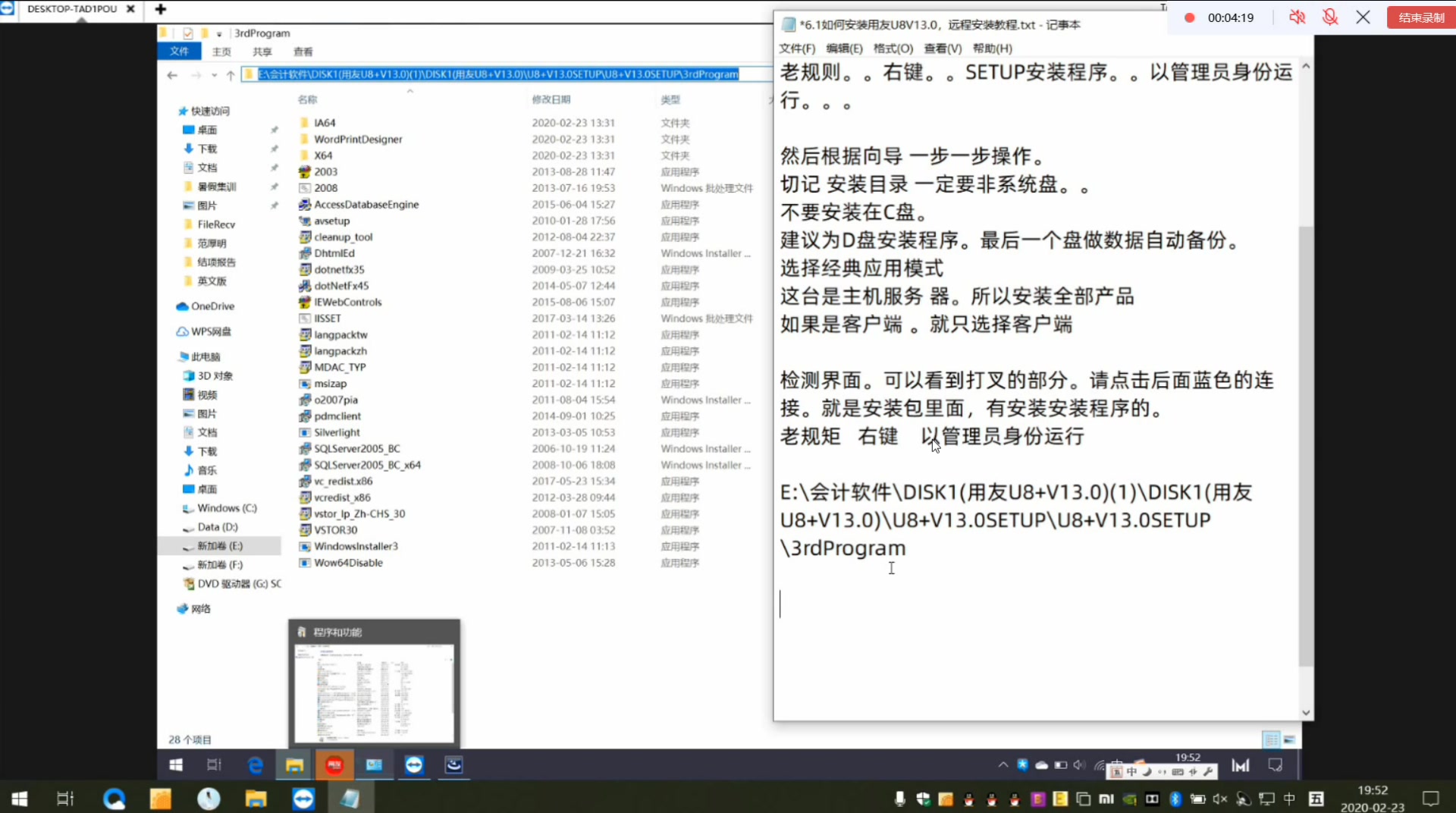Select the Silverlight file icon
This screenshot has width=1456, height=813.
coord(305,432)
